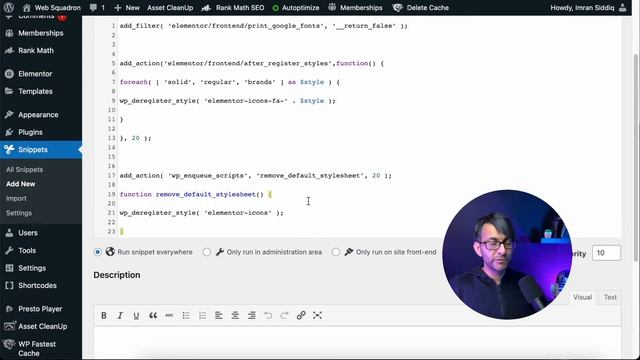The image size is (640, 360).
Task: Click the description text area
Action: (x=357, y=343)
